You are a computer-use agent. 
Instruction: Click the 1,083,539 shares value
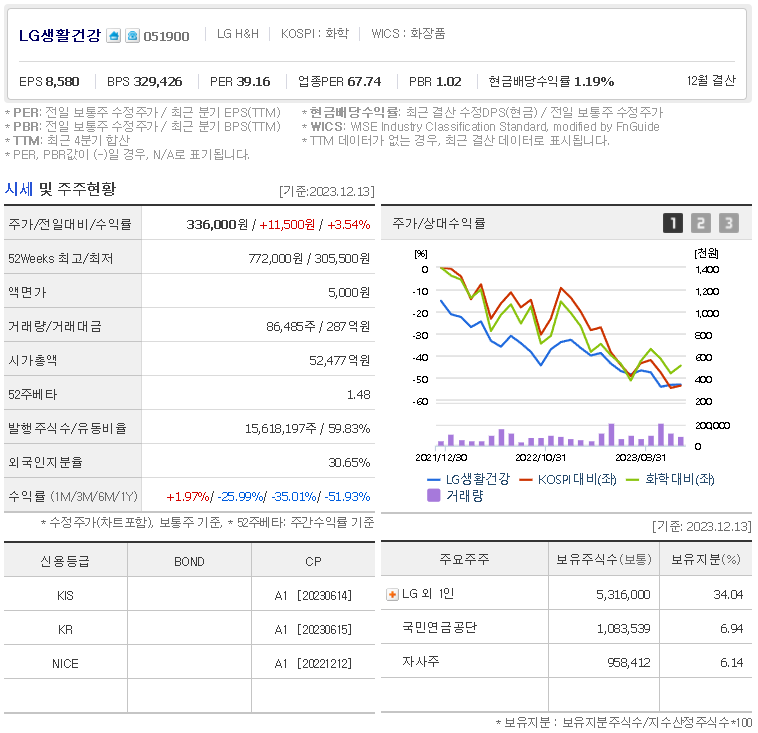tap(623, 628)
